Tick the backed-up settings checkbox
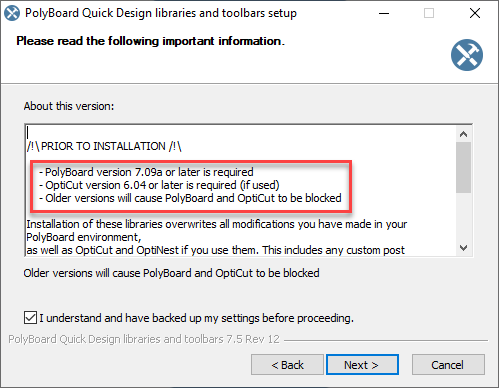 30,318
